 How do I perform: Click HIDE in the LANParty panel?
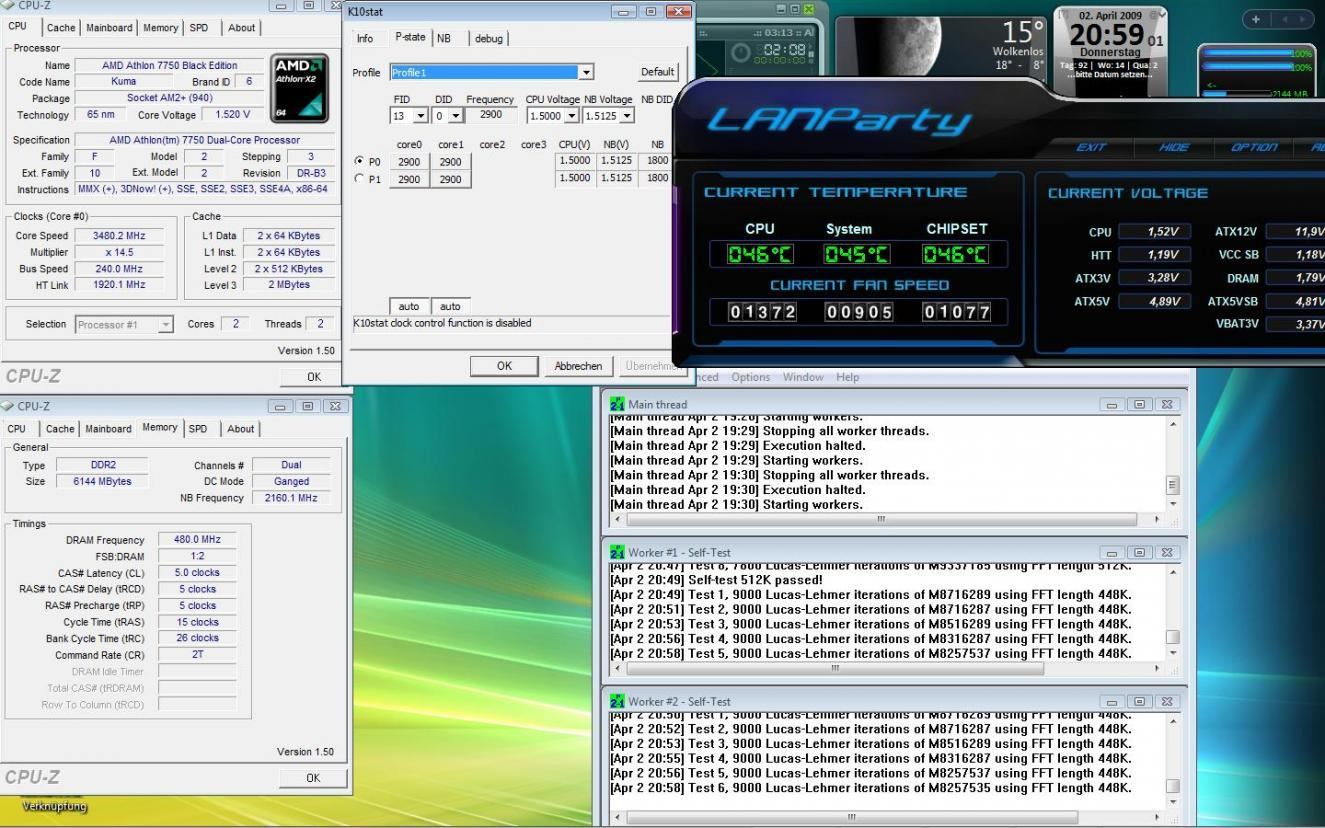[x=1174, y=145]
